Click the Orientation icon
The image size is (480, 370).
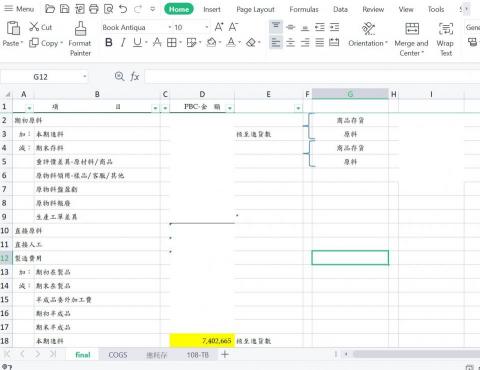(x=368, y=29)
